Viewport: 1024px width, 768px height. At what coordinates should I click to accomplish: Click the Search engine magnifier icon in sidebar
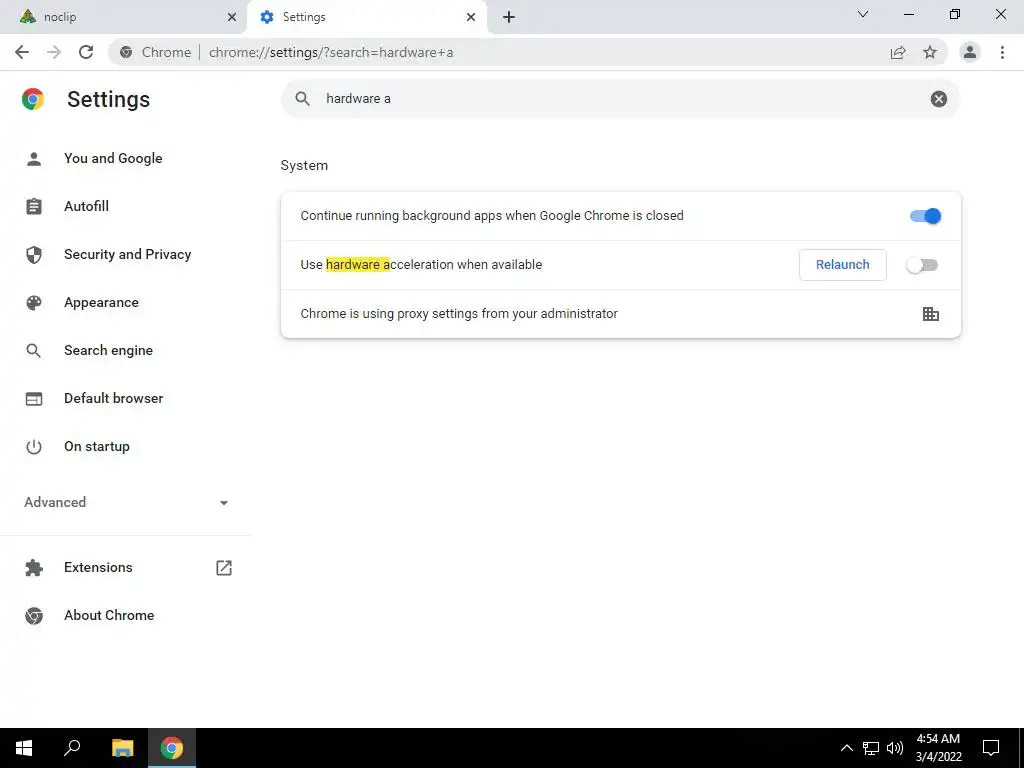(x=34, y=351)
